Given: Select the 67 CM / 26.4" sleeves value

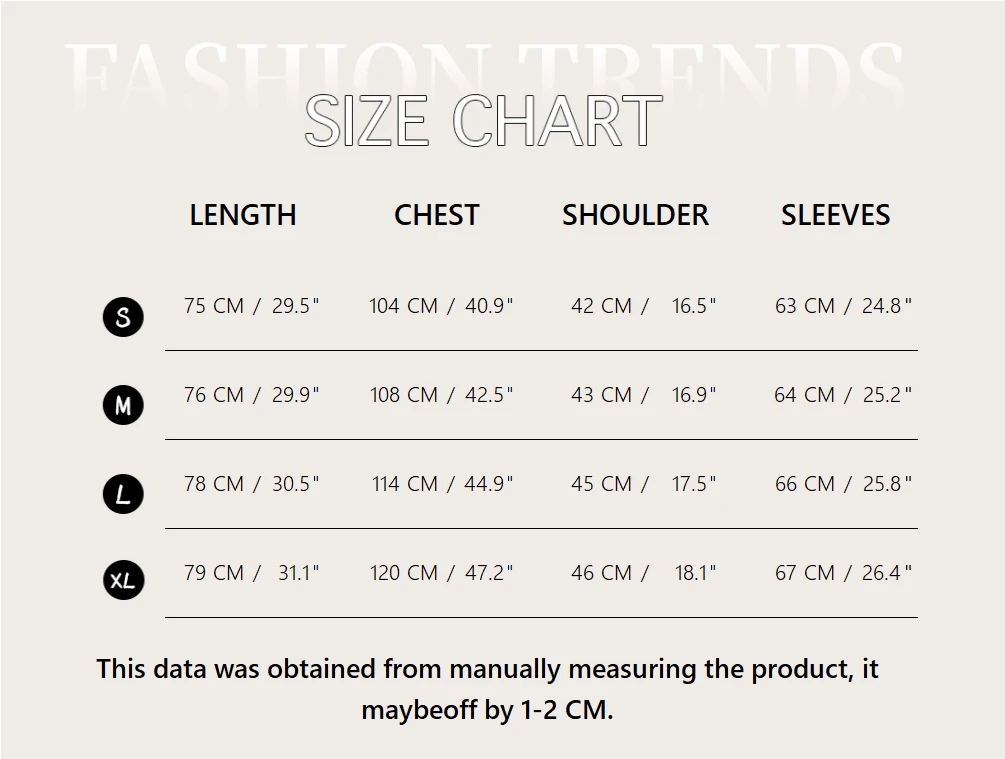Looking at the screenshot, I should 843,573.
